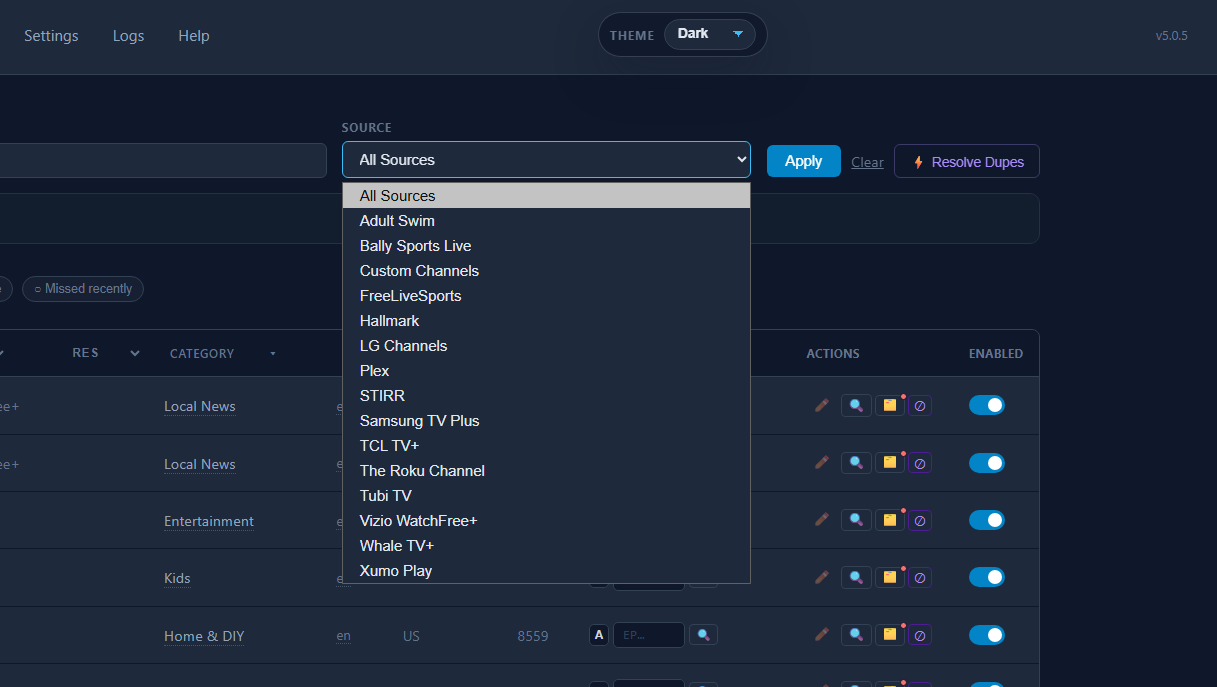Toggle off the Entertainment row enabled switch
Viewport: 1217px width, 687px height.
pyautogui.click(x=987, y=520)
